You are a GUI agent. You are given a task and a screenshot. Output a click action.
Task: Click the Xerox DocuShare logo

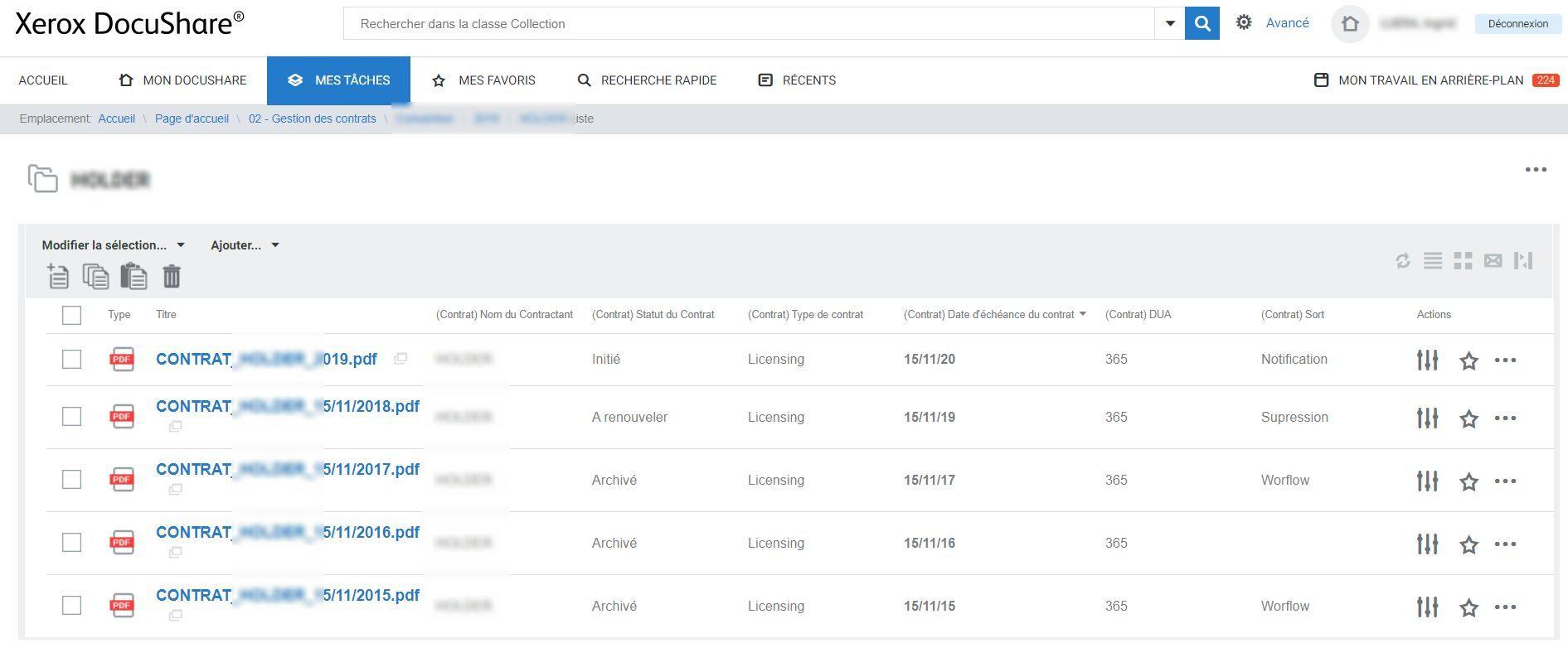coord(129,23)
